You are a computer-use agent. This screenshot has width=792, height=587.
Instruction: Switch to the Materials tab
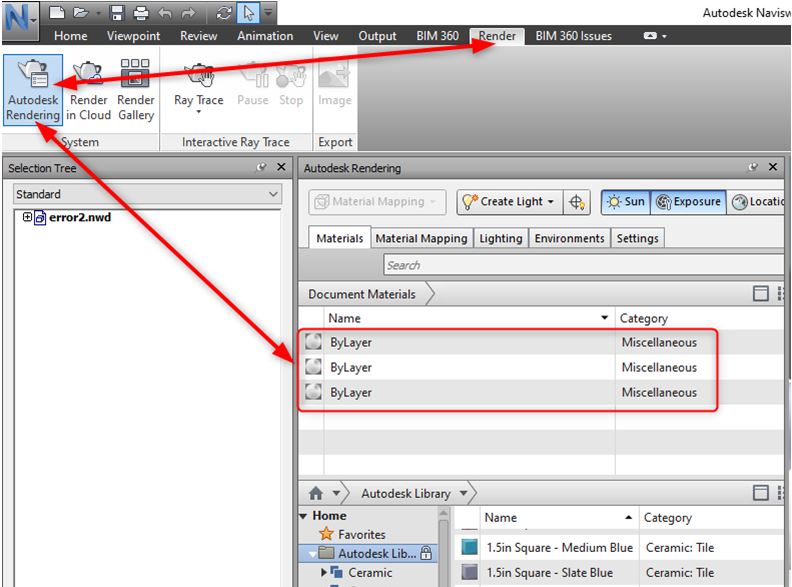[x=339, y=238]
